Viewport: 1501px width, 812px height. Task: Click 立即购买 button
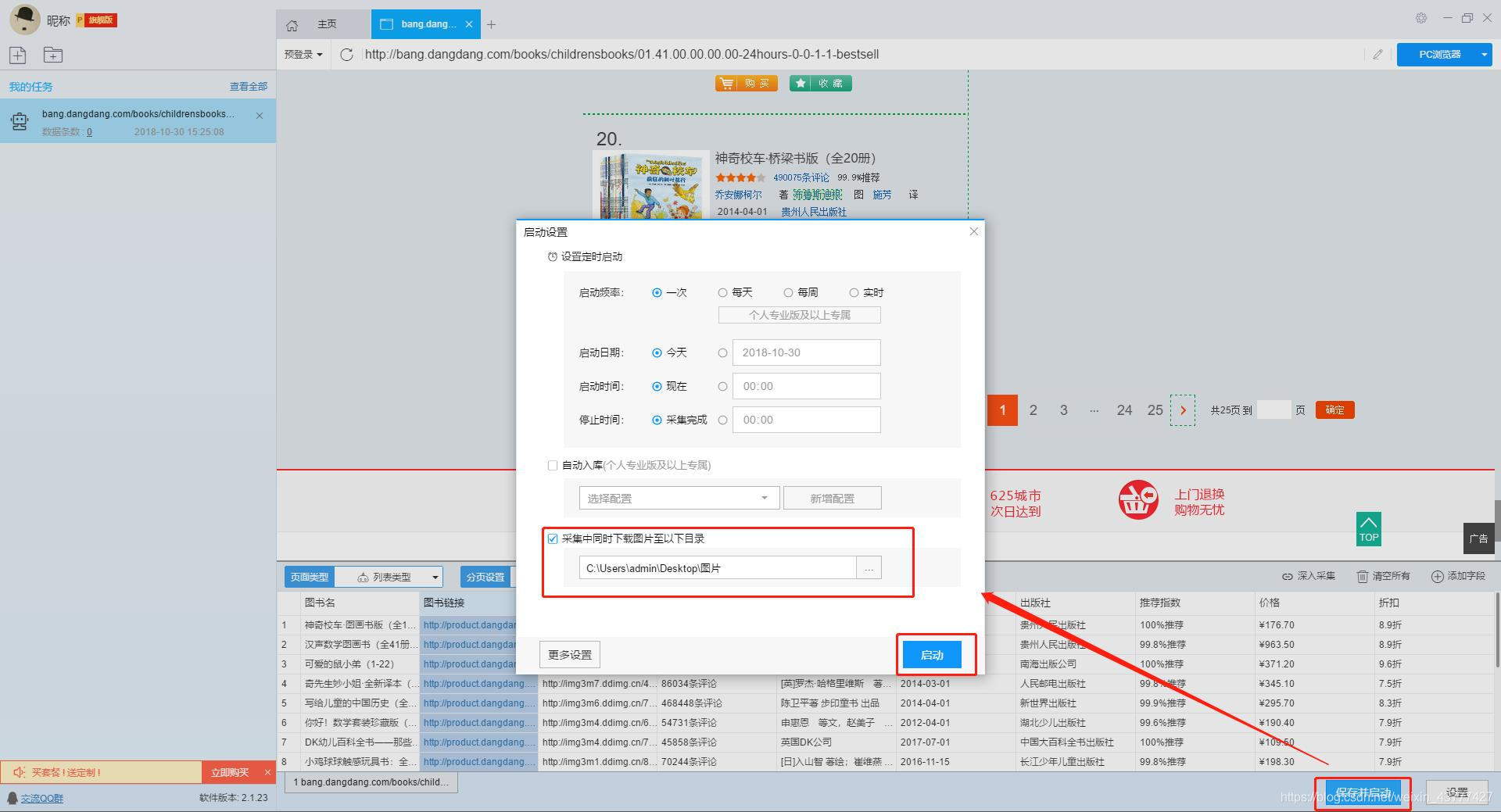tap(230, 772)
